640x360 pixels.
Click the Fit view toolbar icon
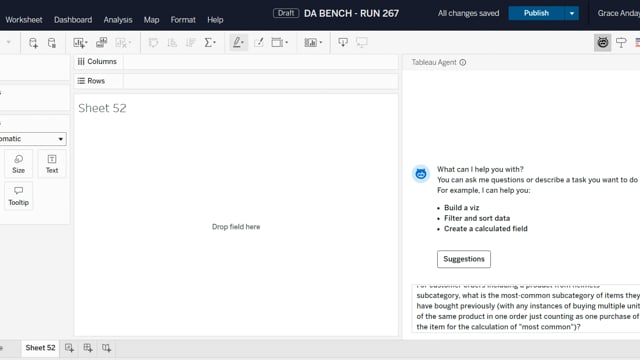(277, 42)
